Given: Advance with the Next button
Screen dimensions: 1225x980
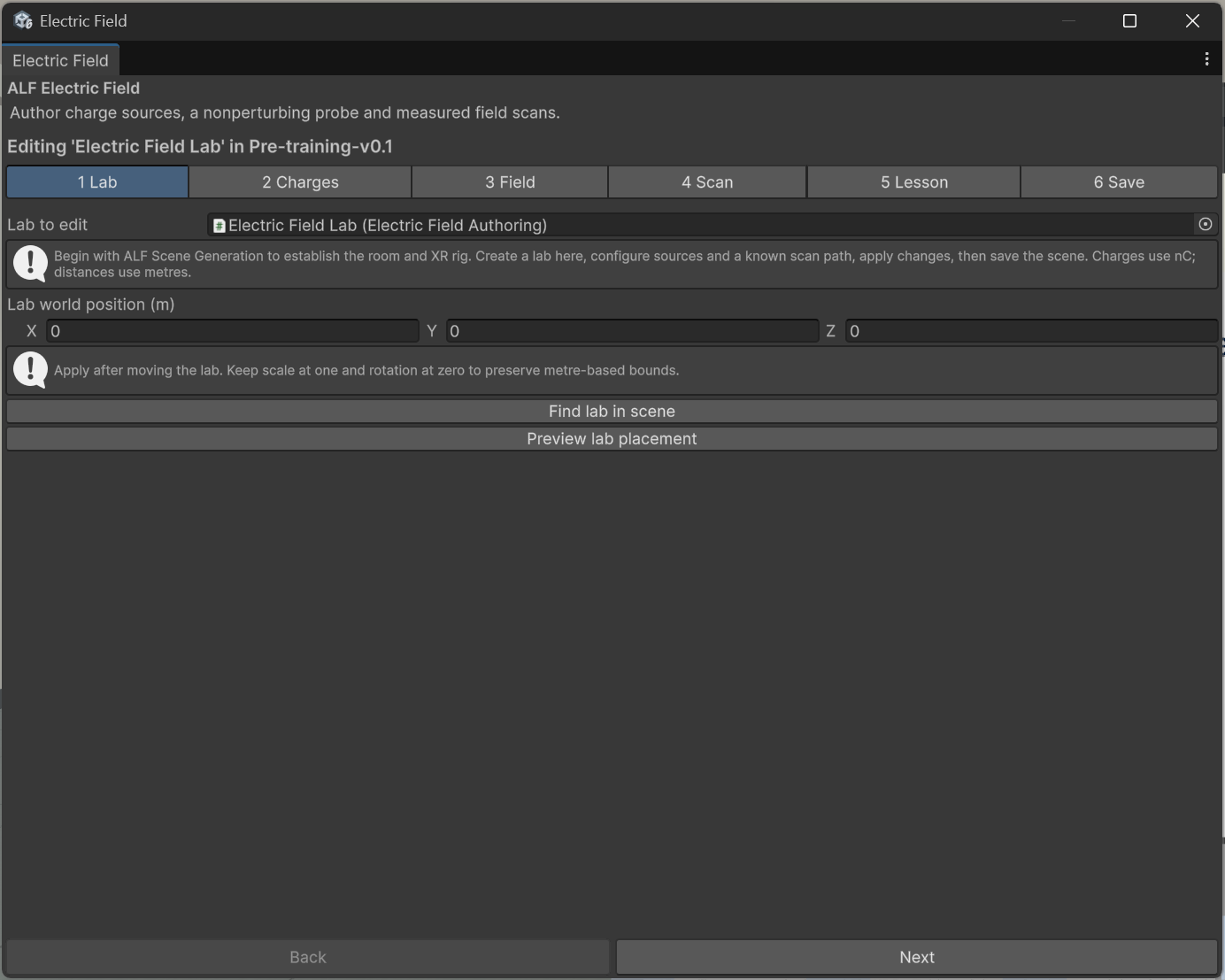Looking at the screenshot, I should click(x=917, y=957).
